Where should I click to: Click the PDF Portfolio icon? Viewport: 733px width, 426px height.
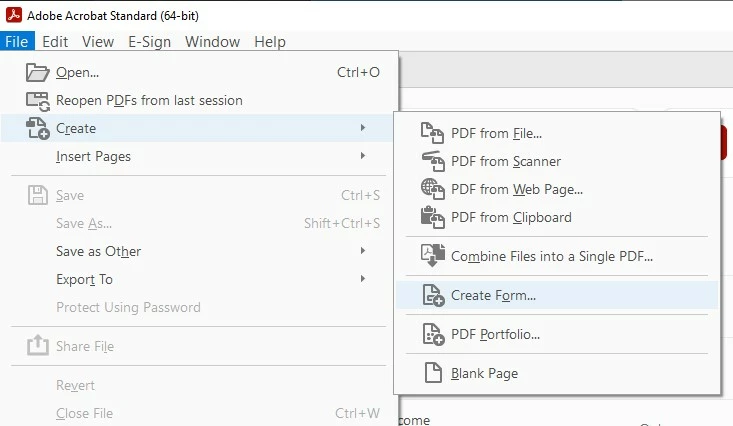click(433, 334)
